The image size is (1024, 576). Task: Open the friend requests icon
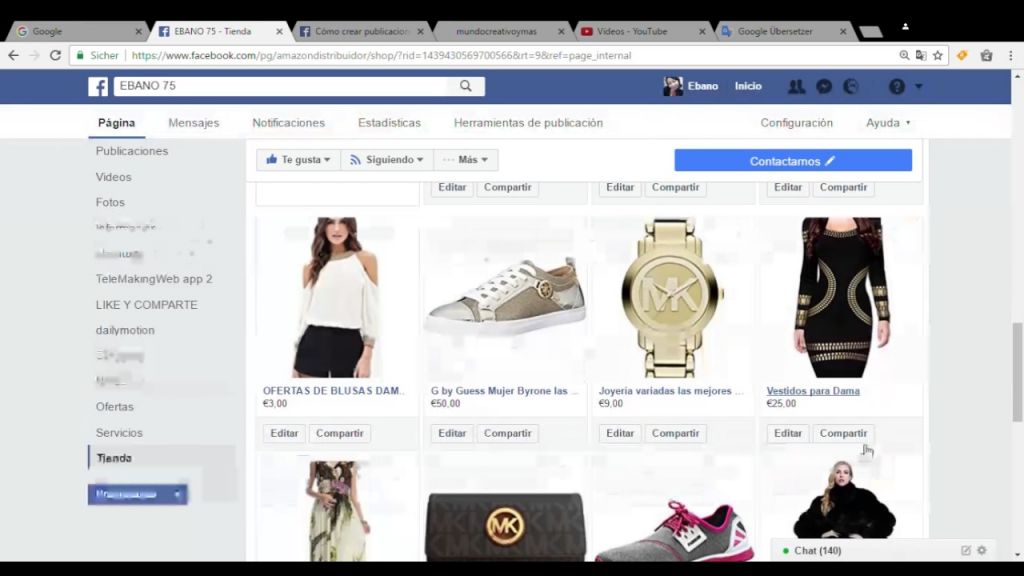(796, 87)
